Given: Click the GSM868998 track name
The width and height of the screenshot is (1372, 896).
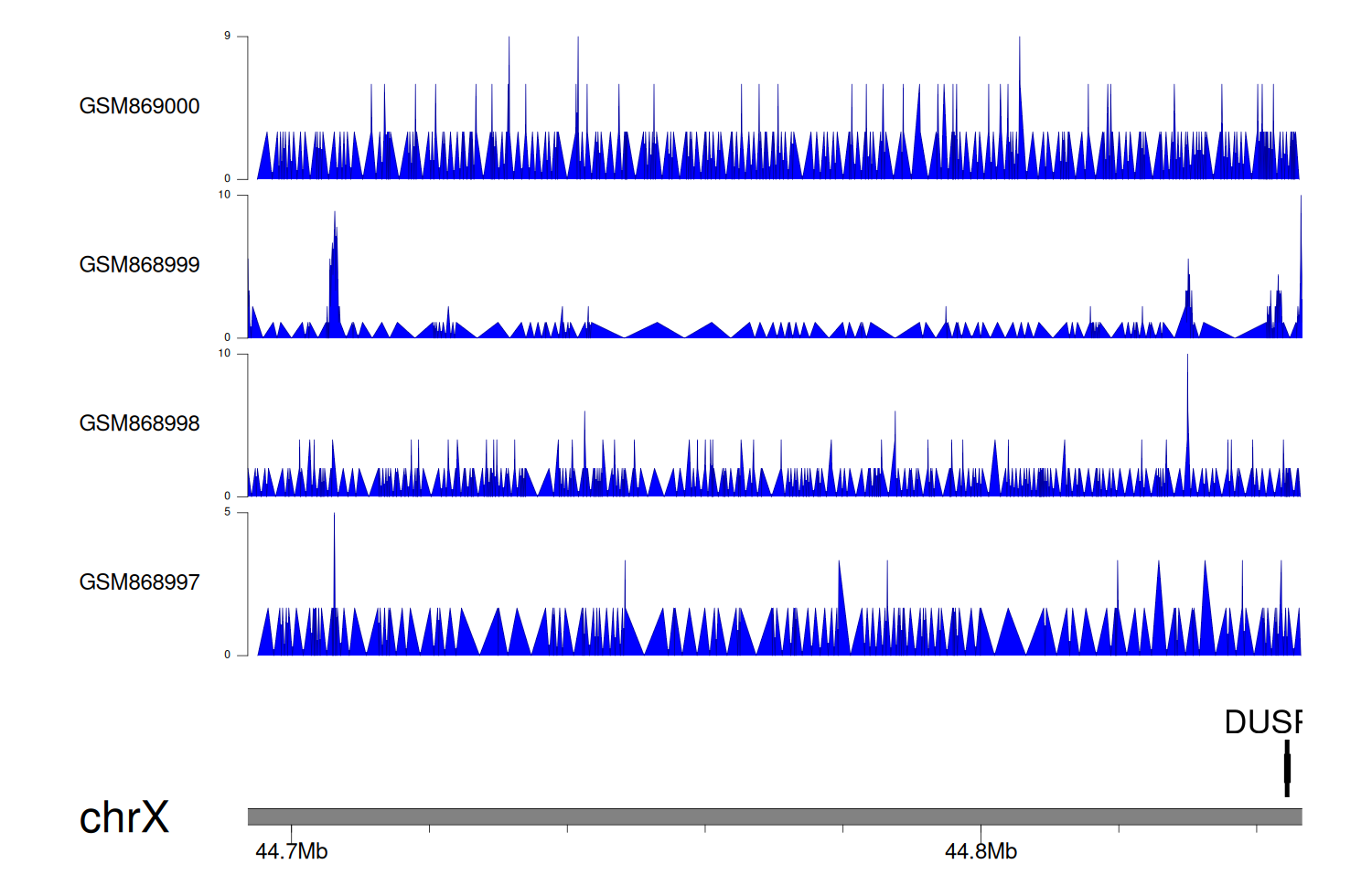Looking at the screenshot, I should pos(139,423).
